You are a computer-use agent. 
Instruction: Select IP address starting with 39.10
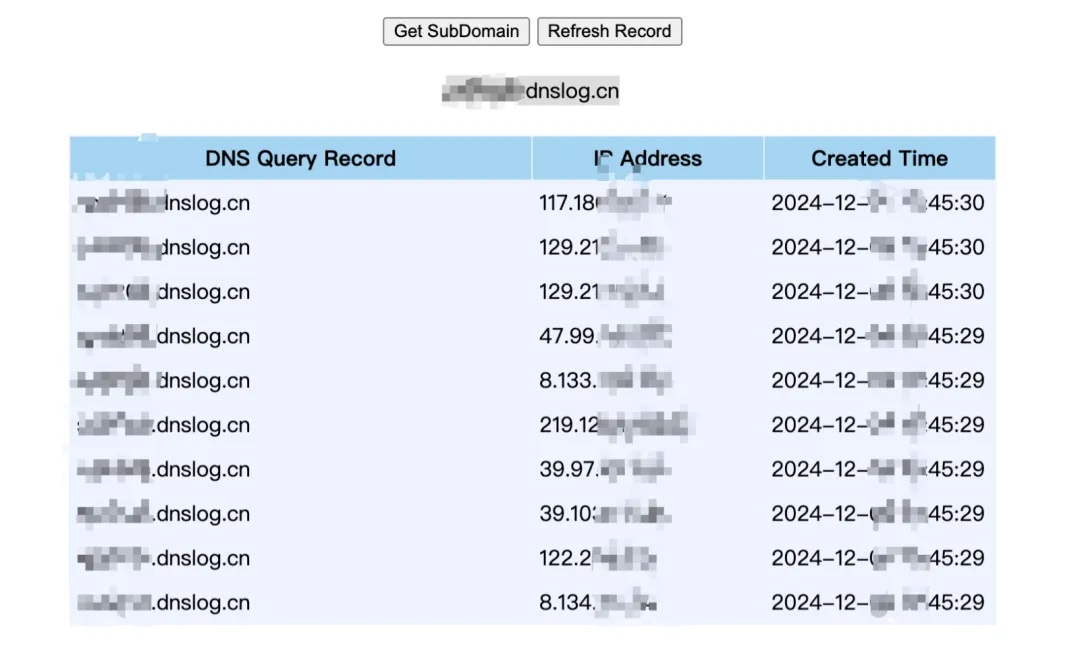coord(605,514)
